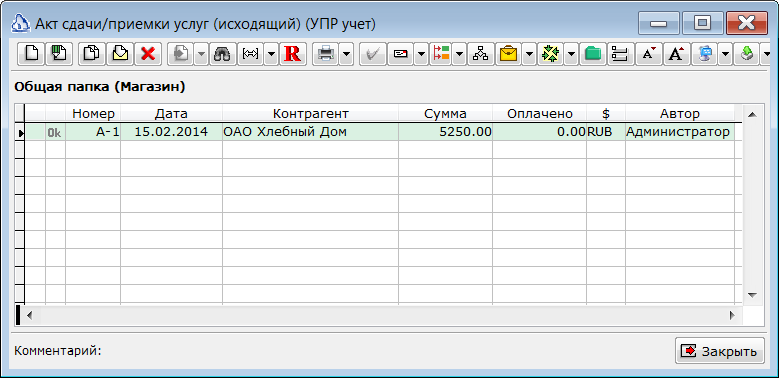This screenshot has width=779, height=378.
Task: Select the ОАО Хлебный Дом cell
Action: pos(311,132)
